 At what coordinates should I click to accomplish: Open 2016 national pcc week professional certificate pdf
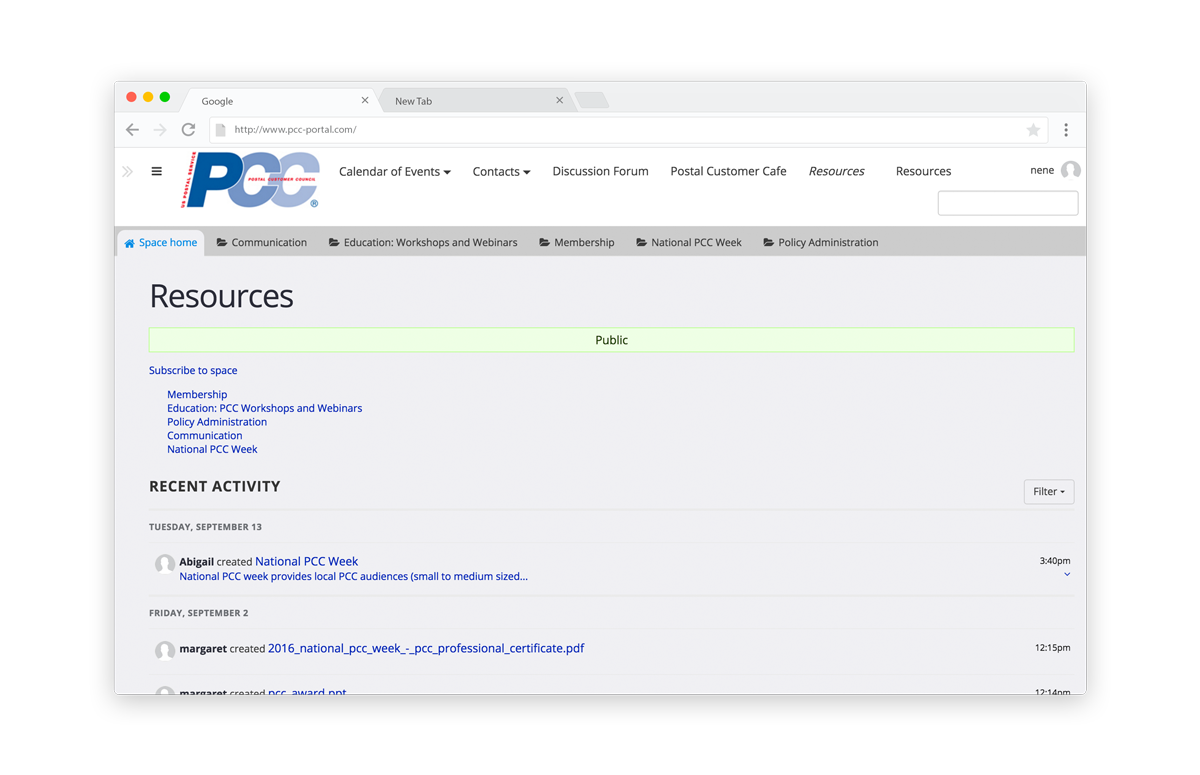pyautogui.click(x=426, y=649)
